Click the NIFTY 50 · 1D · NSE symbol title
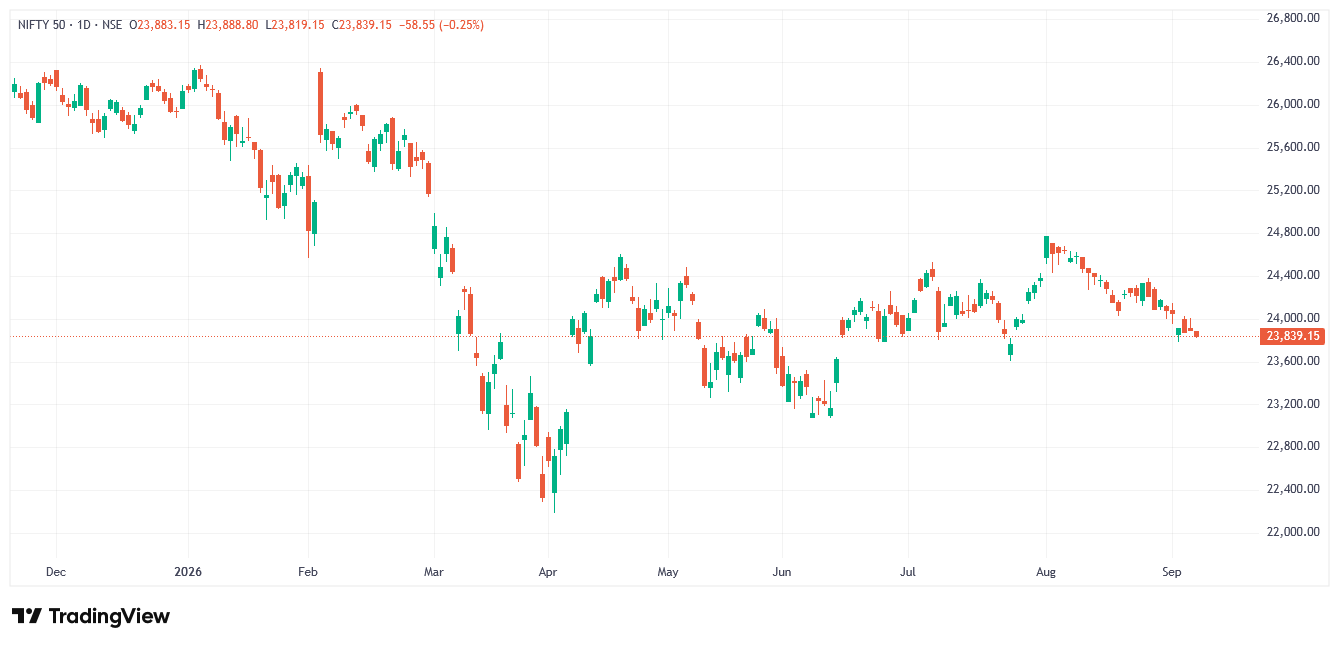1339x646 pixels. click(x=69, y=24)
